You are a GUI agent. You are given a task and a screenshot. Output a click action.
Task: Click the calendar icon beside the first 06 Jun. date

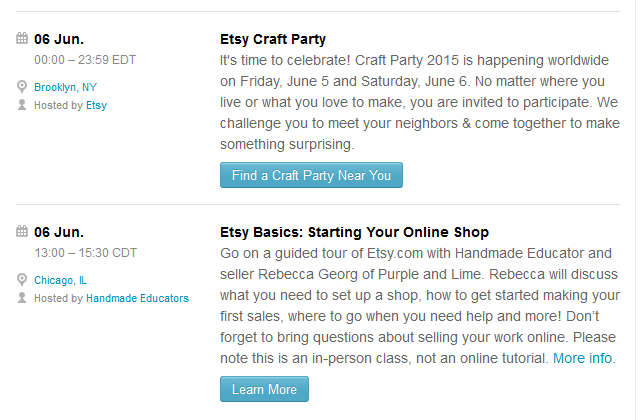[22, 39]
